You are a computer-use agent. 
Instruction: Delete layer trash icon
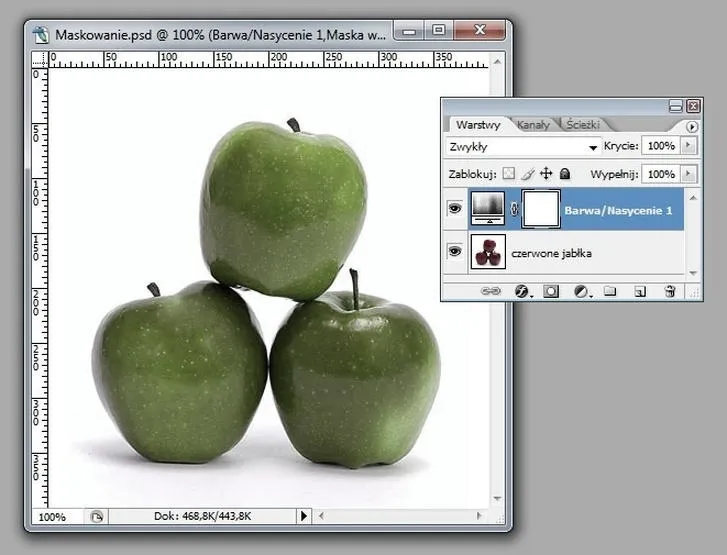(670, 291)
